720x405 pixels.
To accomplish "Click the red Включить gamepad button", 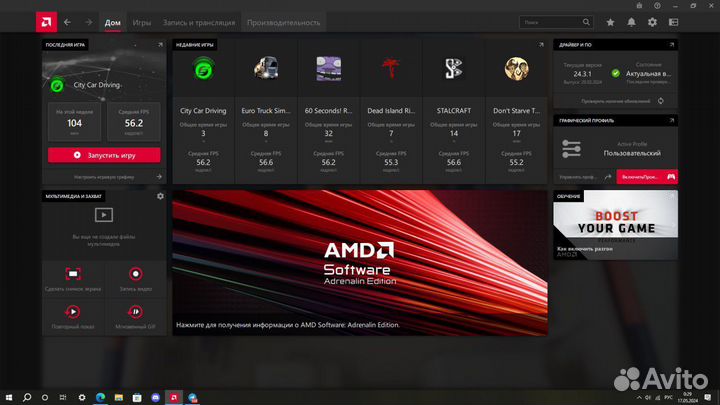I will point(647,177).
